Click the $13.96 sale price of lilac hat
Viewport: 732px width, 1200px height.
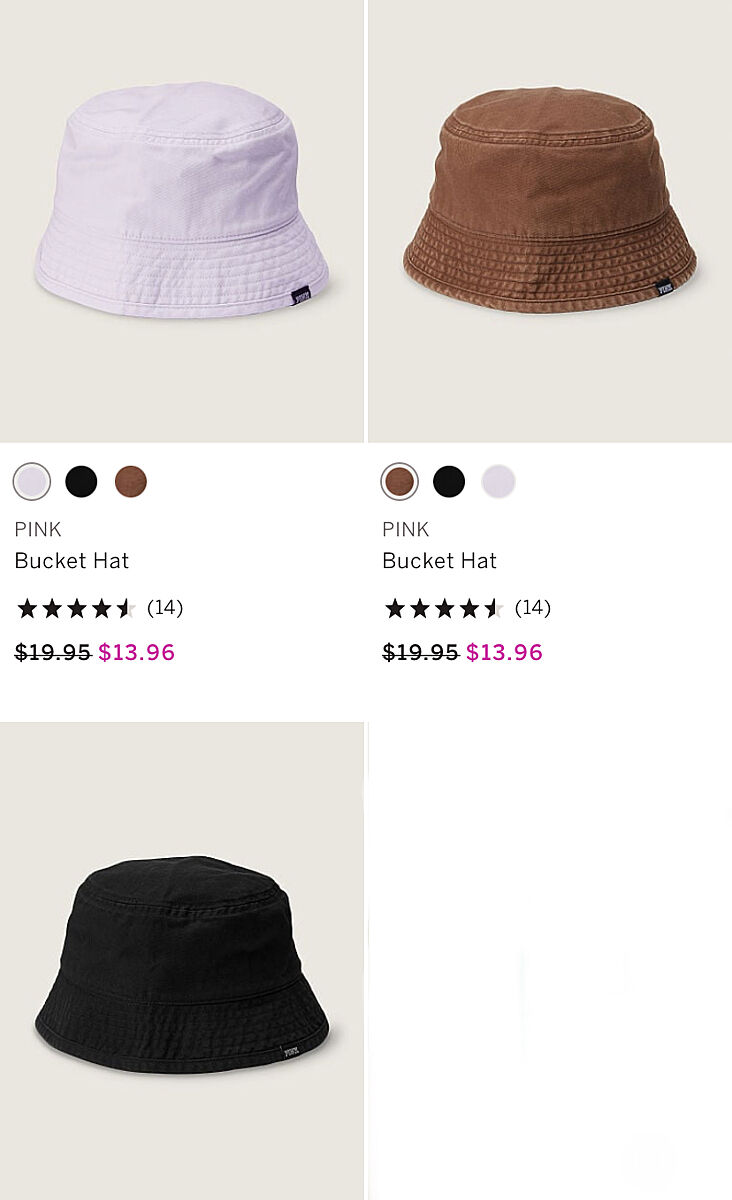point(137,653)
